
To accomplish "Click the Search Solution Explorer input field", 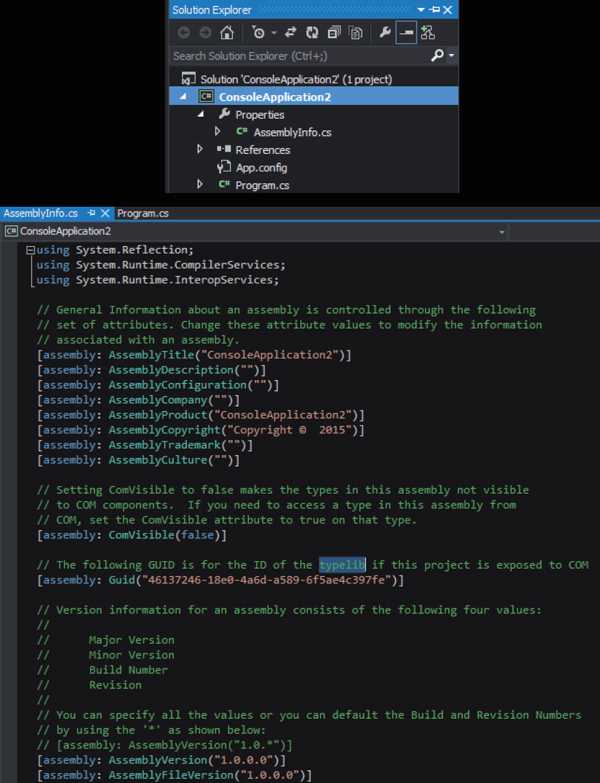I will 300,55.
